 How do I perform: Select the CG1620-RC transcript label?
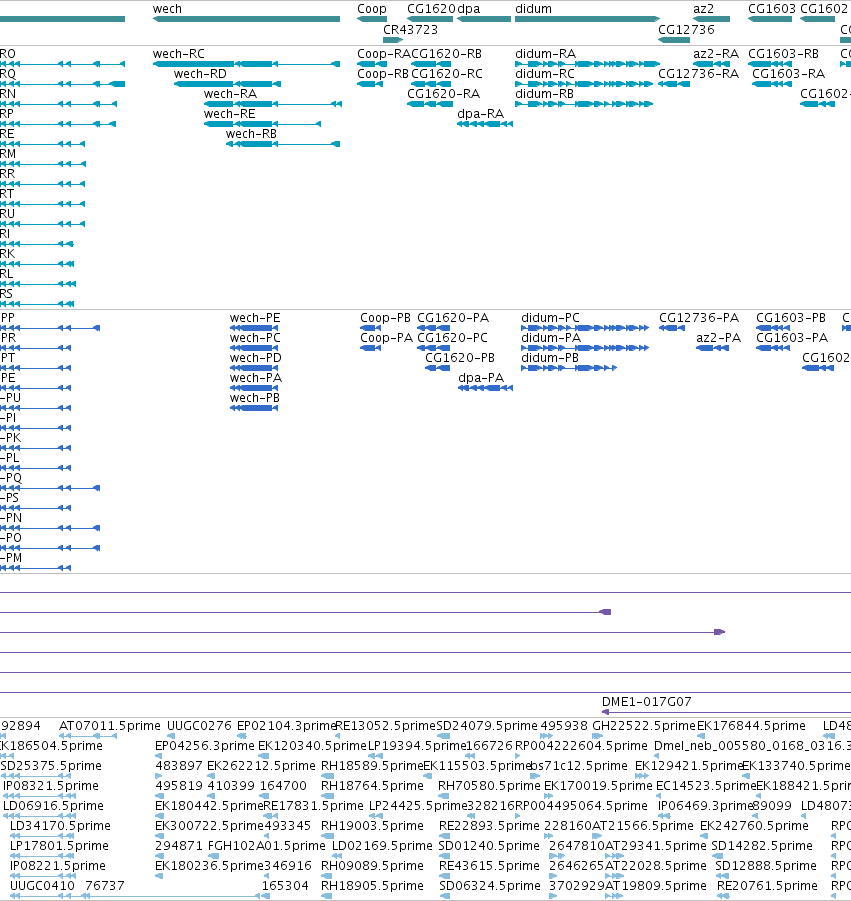(x=447, y=74)
